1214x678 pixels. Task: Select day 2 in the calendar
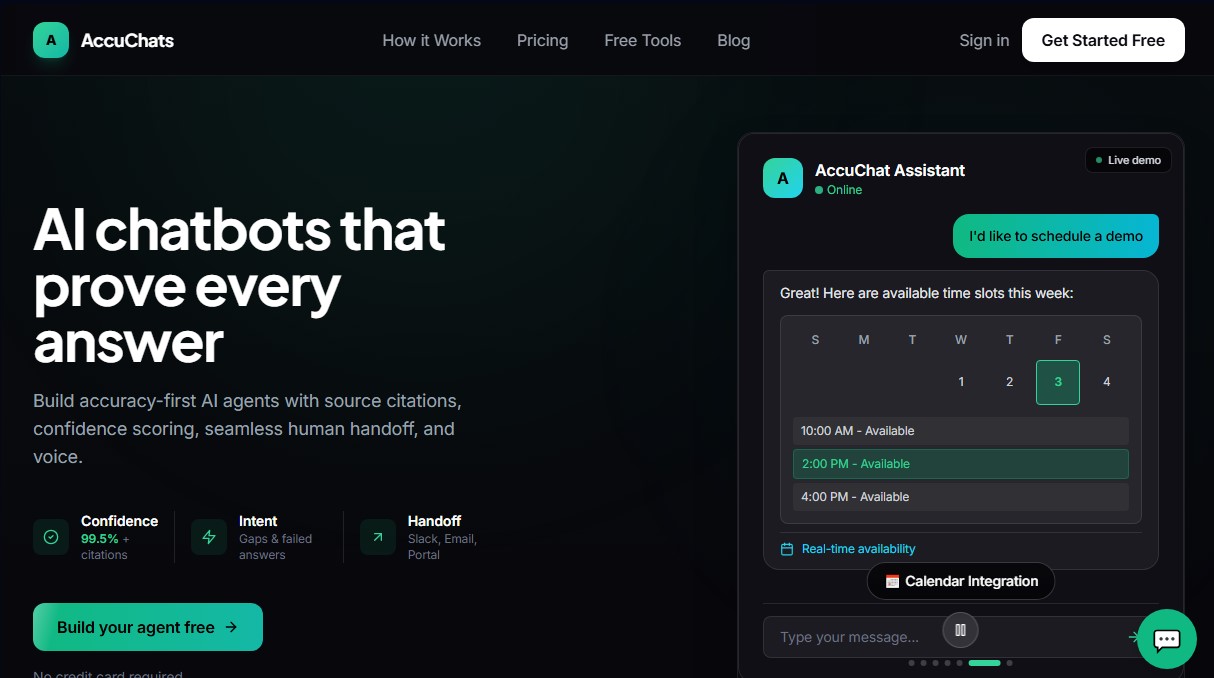[x=1010, y=382]
